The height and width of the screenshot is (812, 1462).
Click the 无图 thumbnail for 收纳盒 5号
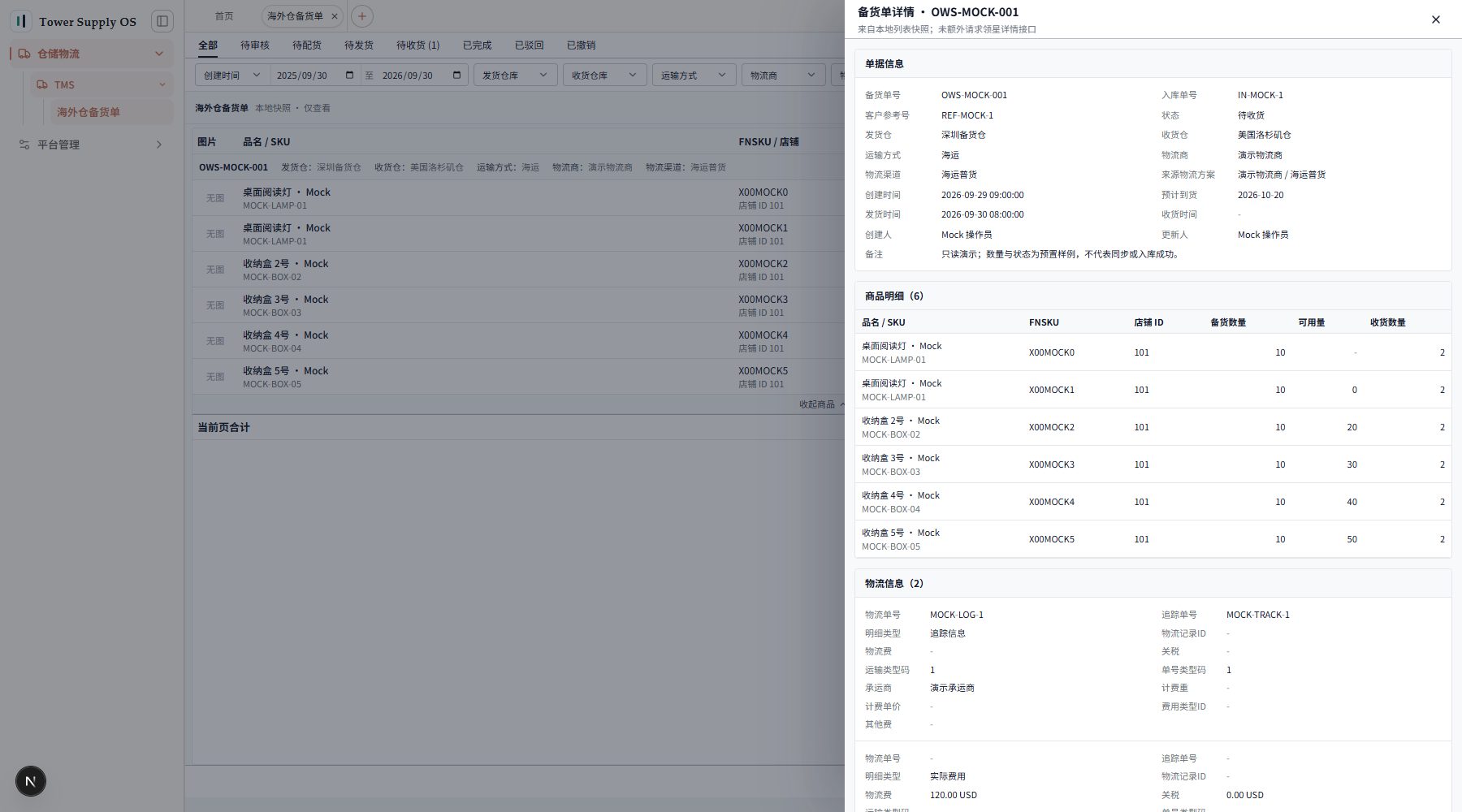click(215, 377)
